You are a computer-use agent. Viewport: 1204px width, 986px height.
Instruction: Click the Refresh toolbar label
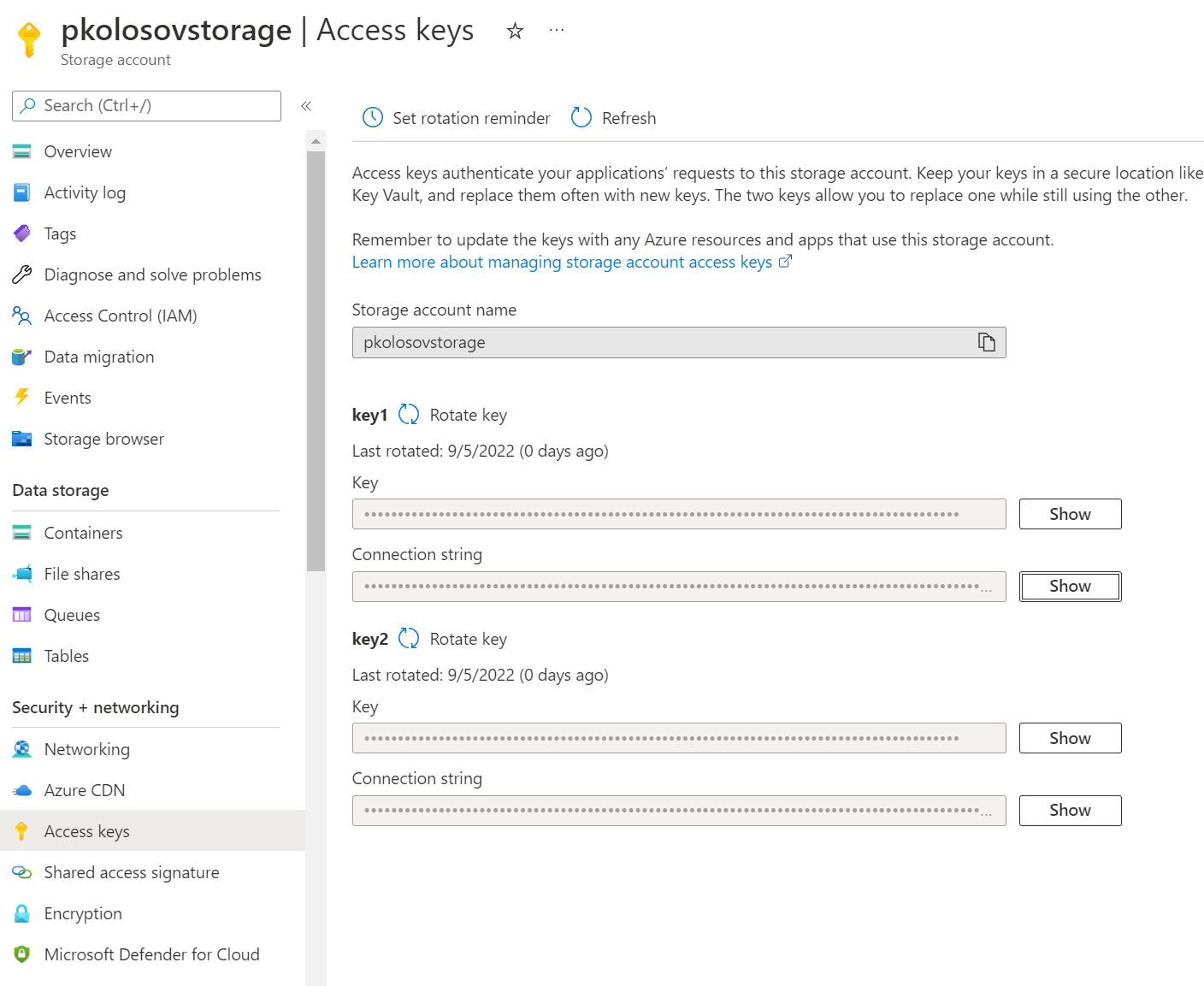point(629,118)
